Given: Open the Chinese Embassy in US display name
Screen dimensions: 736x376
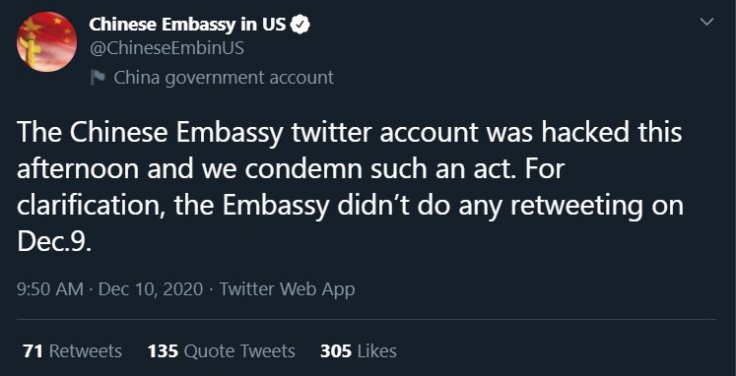Looking at the screenshot, I should (187, 24).
